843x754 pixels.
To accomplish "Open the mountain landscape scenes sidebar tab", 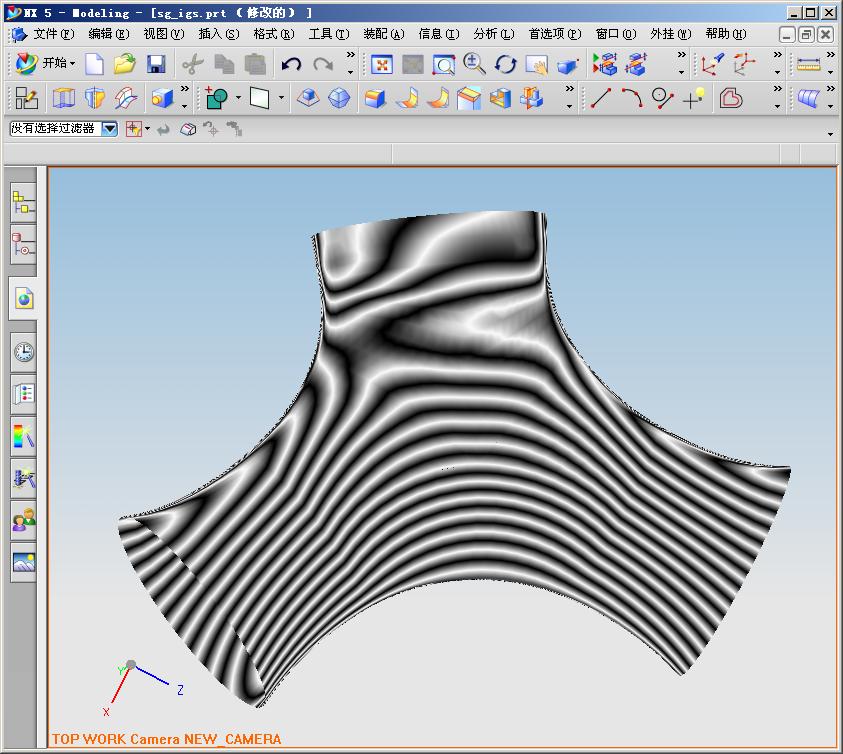I will click(24, 562).
